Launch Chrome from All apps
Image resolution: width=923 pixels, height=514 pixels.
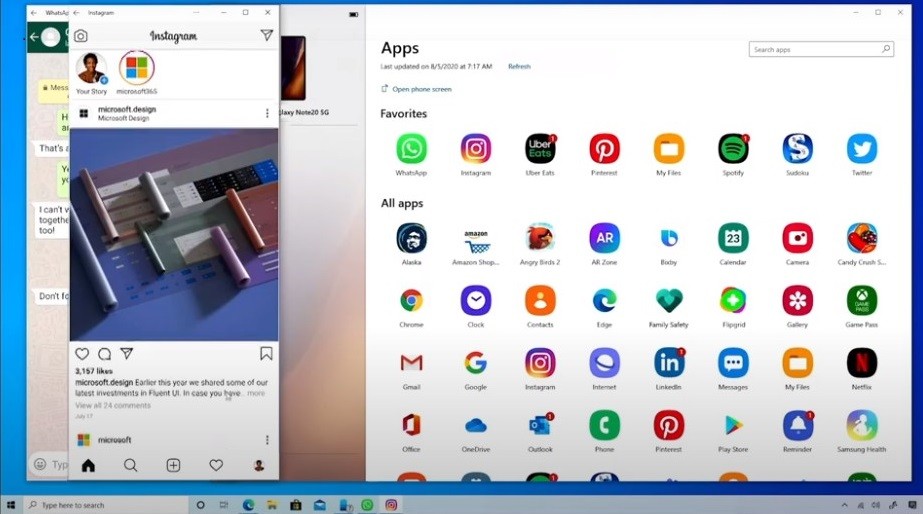411,301
